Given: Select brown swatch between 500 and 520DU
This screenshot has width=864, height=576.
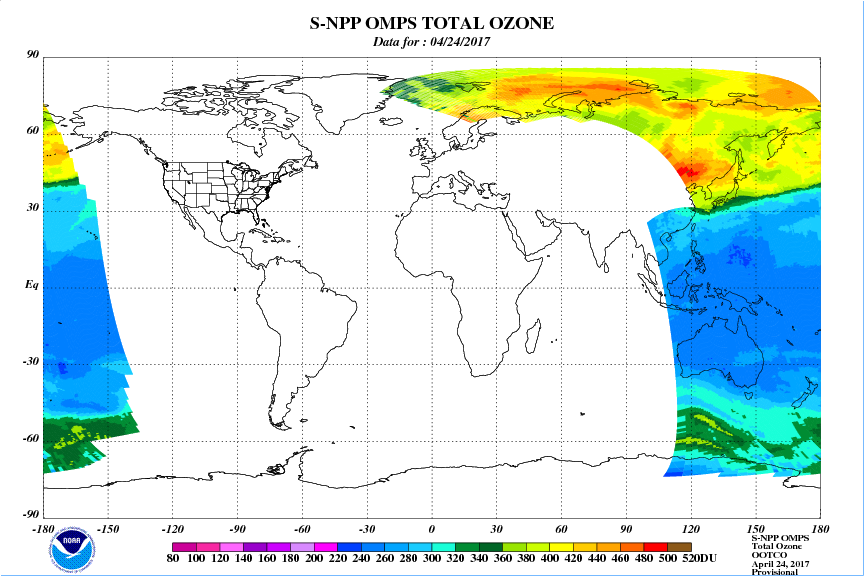Looking at the screenshot, I should tap(679, 547).
